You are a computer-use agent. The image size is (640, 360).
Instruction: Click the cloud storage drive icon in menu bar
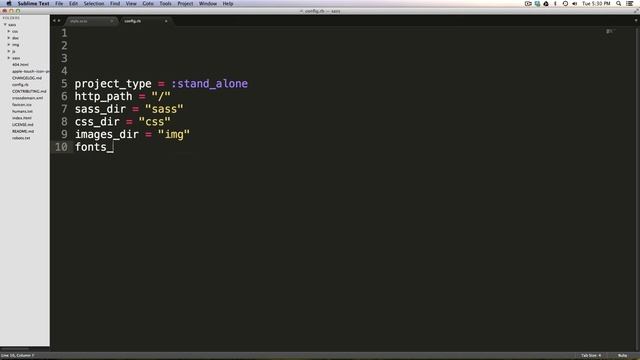pos(546,3)
